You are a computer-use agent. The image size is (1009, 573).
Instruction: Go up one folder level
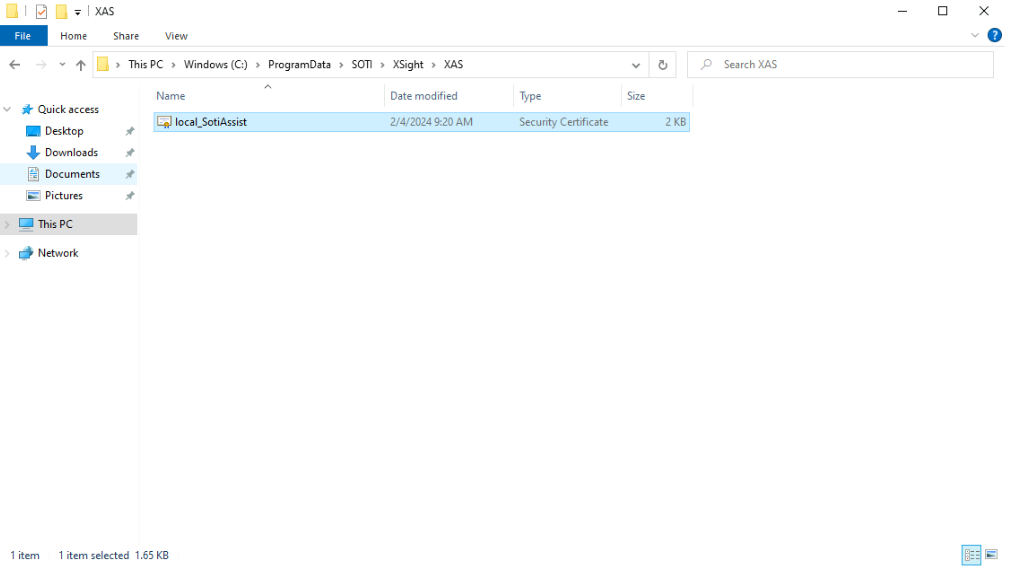(80, 64)
